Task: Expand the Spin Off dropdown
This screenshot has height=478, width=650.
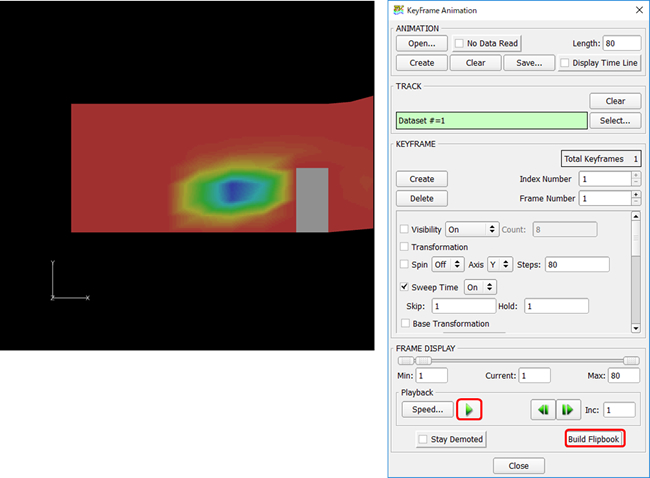Action: click(448, 264)
